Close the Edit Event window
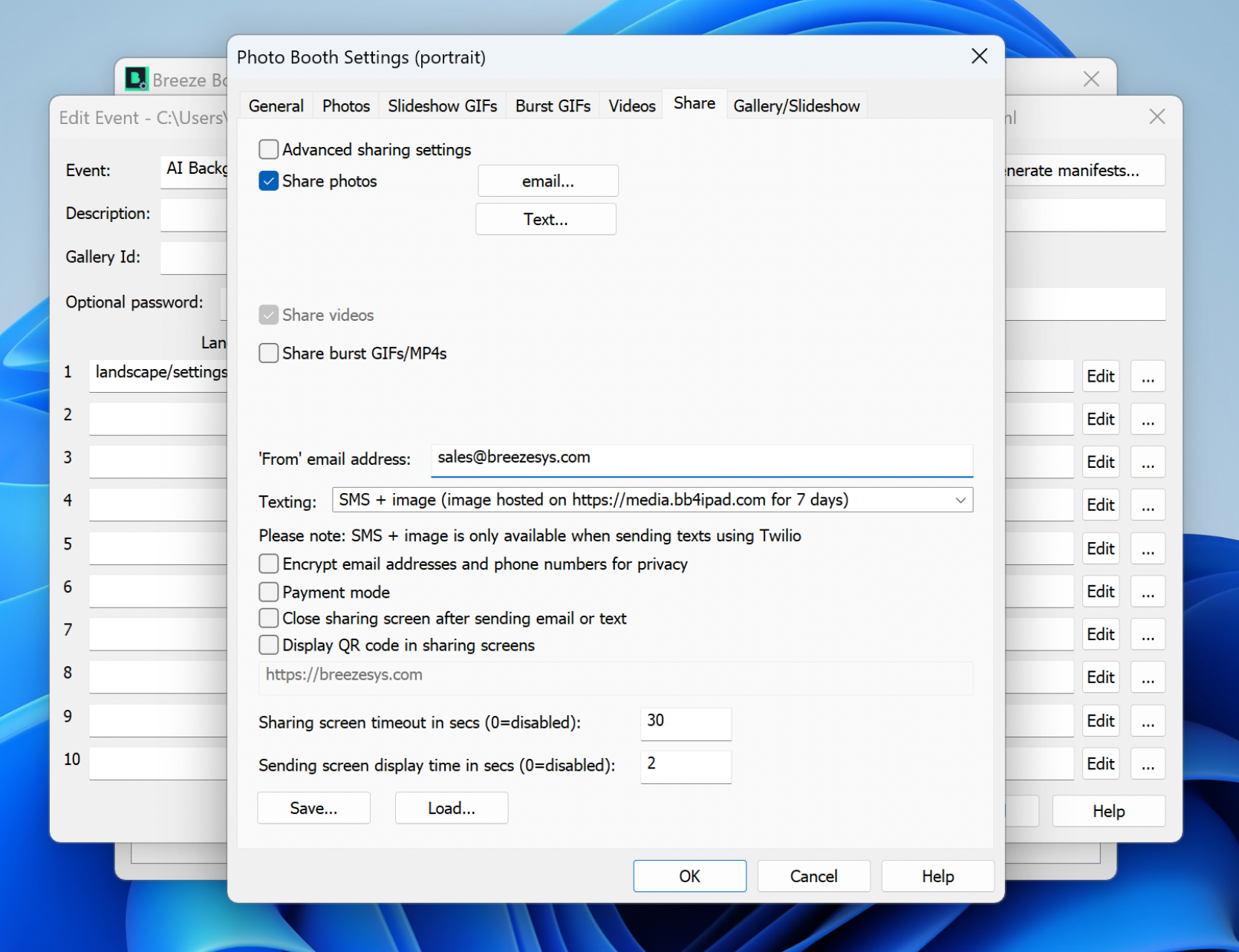Image resolution: width=1239 pixels, height=952 pixels. (1156, 117)
